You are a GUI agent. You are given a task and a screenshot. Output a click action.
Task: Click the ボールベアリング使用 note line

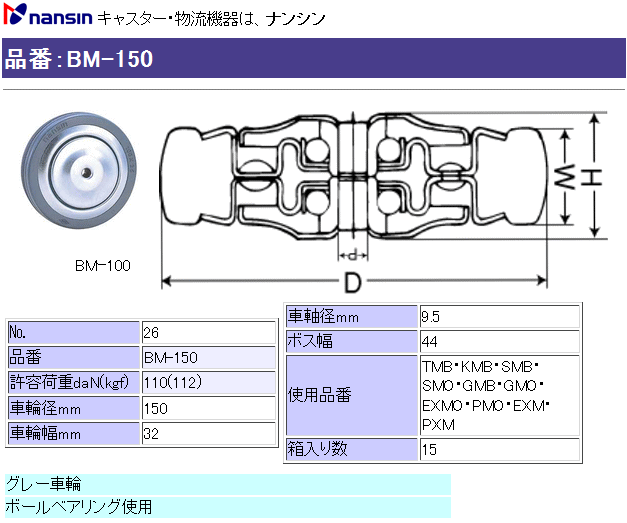click(228, 507)
